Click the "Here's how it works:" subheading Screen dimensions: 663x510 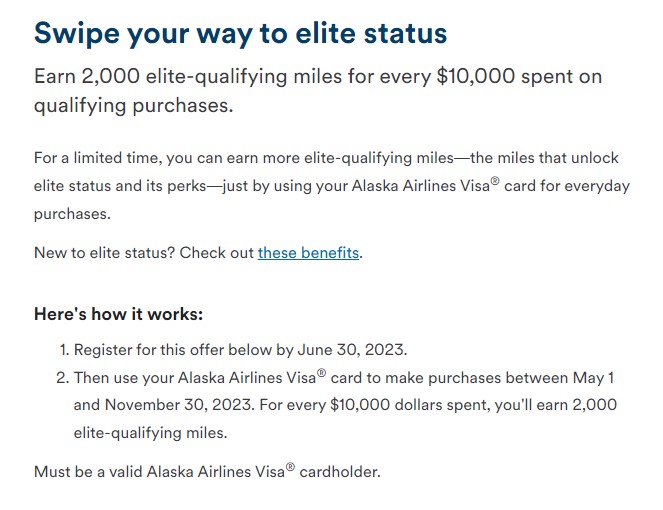click(118, 314)
